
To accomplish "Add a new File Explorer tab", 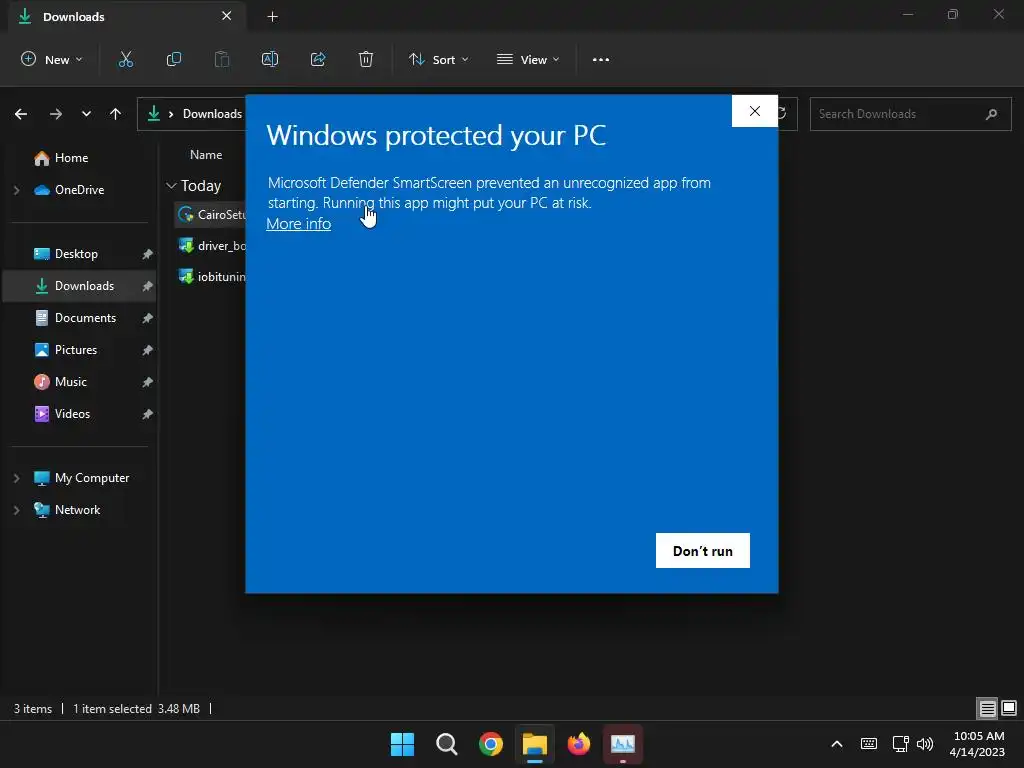I will point(273,17).
